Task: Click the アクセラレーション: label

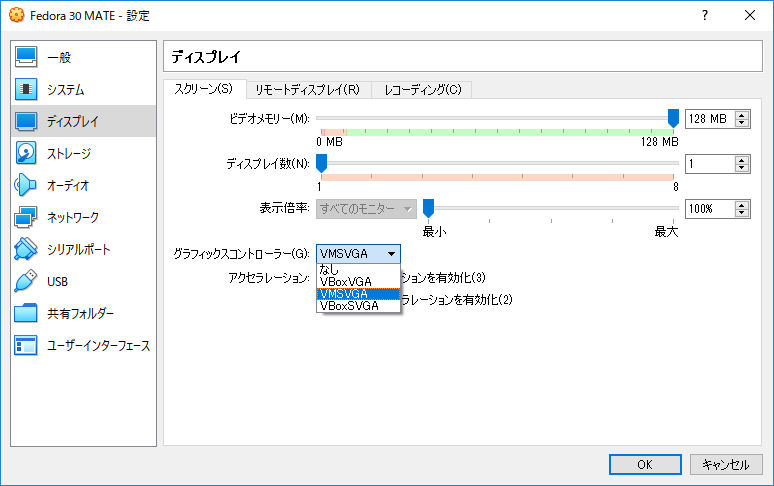Action: point(269,278)
